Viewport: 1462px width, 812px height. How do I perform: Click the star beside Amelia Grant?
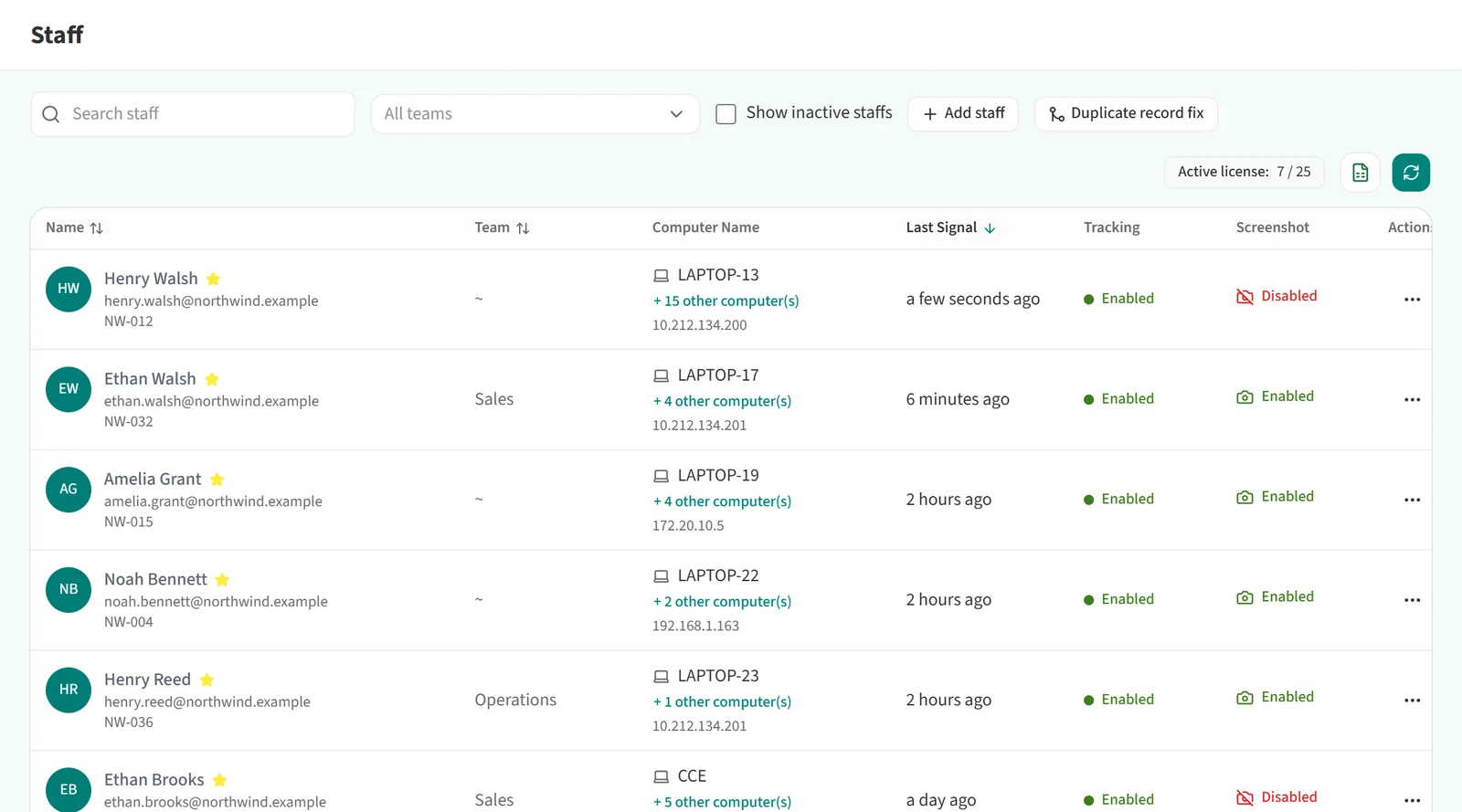click(217, 480)
